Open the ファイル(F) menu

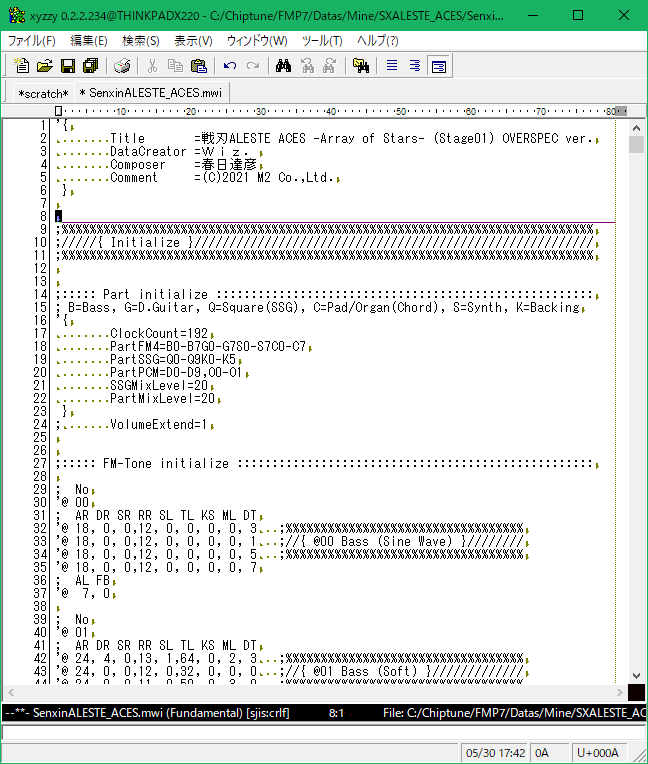click(x=32, y=41)
